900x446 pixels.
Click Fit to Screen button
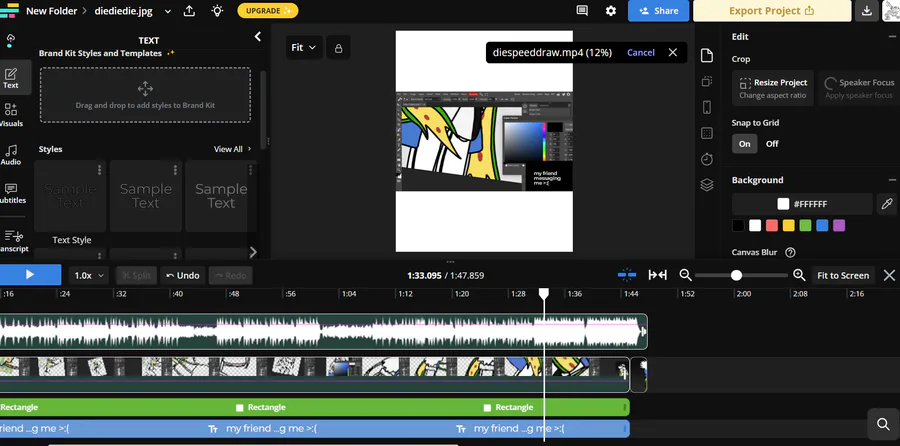(843, 276)
